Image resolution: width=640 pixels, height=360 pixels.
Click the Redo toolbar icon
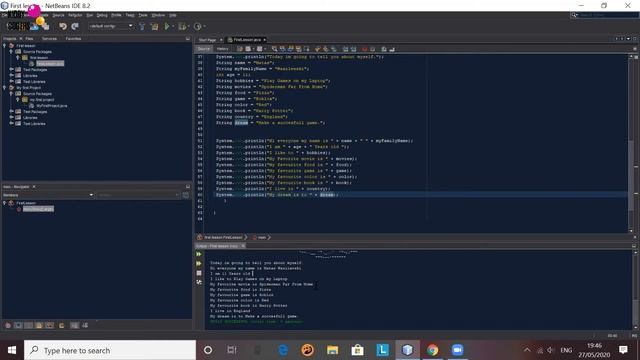coord(75,27)
